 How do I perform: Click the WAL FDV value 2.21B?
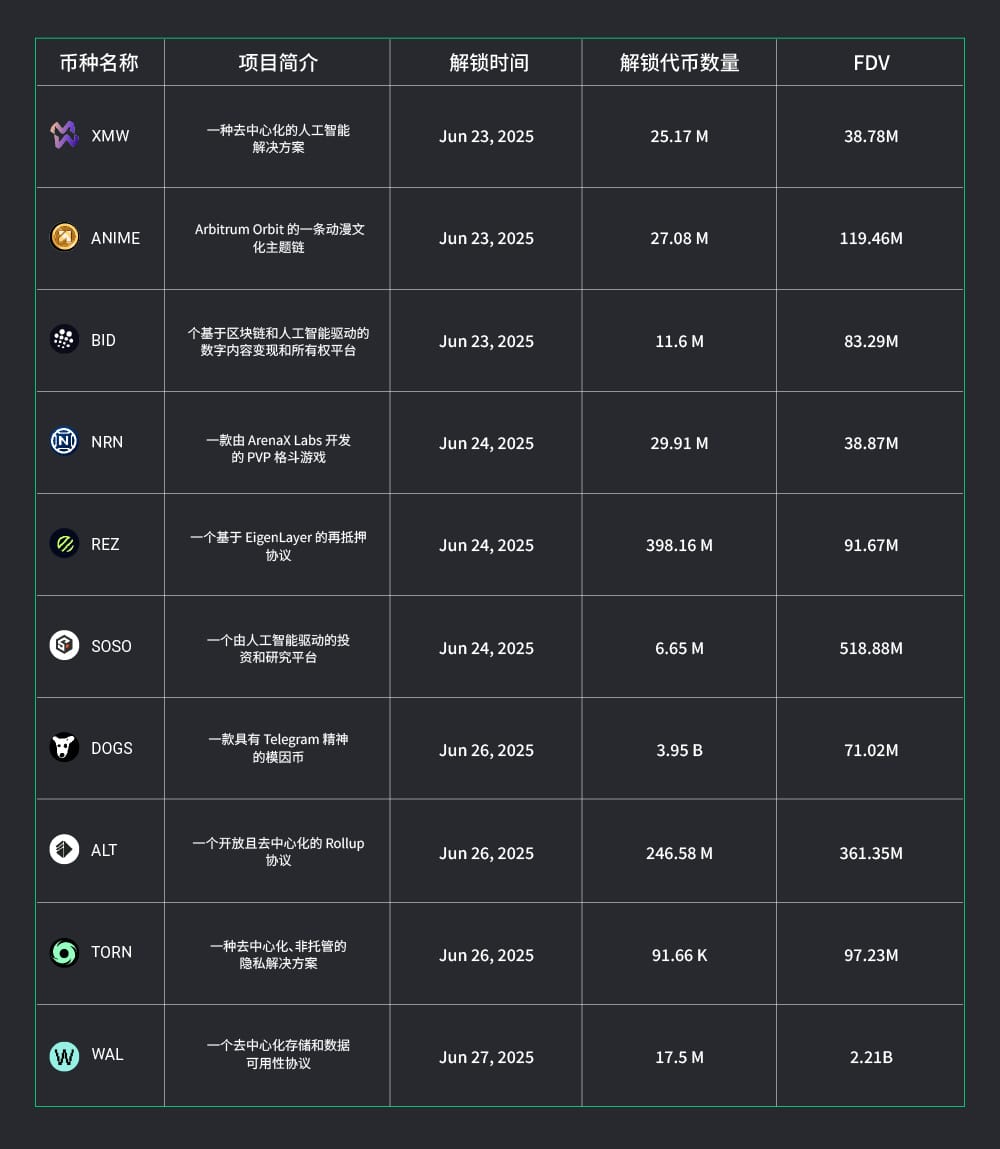pyautogui.click(x=871, y=1056)
